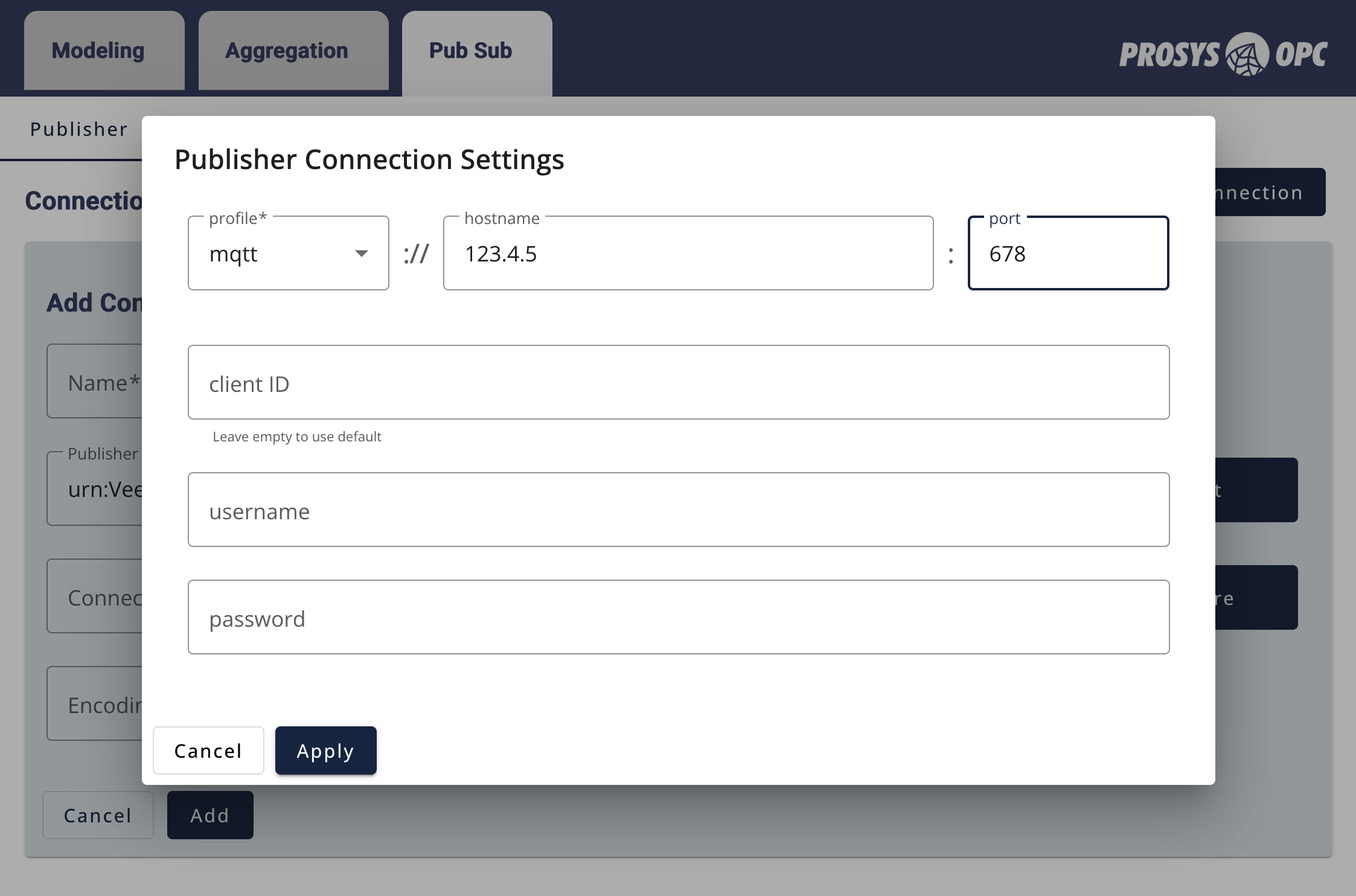Click the password text field
The height and width of the screenshot is (896, 1356).
pyautogui.click(x=678, y=618)
